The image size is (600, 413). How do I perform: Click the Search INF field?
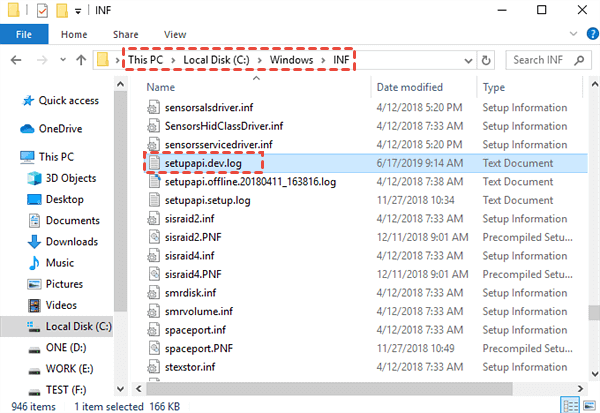(x=548, y=60)
